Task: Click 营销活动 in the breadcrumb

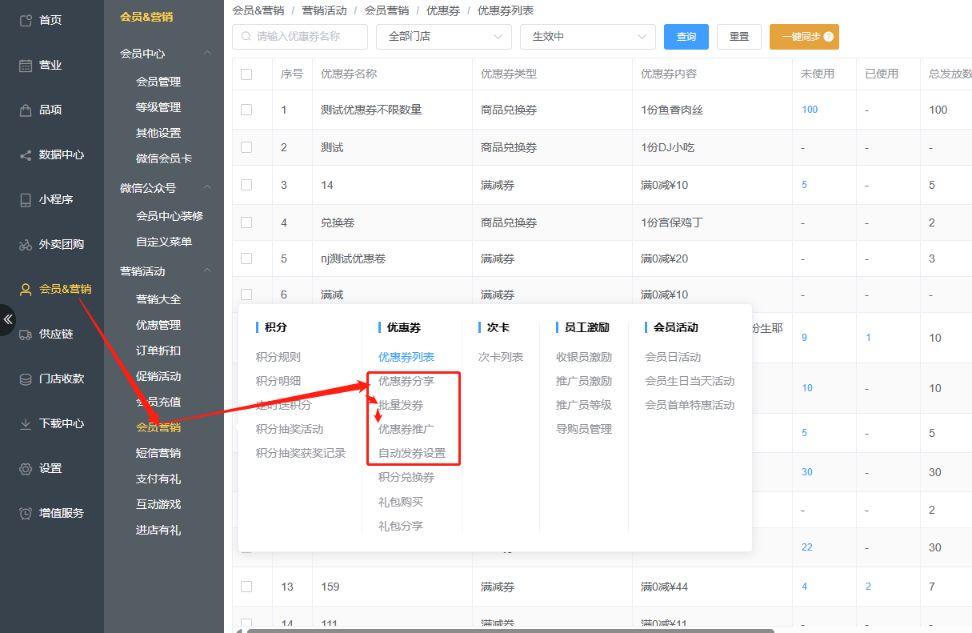Action: (x=324, y=11)
